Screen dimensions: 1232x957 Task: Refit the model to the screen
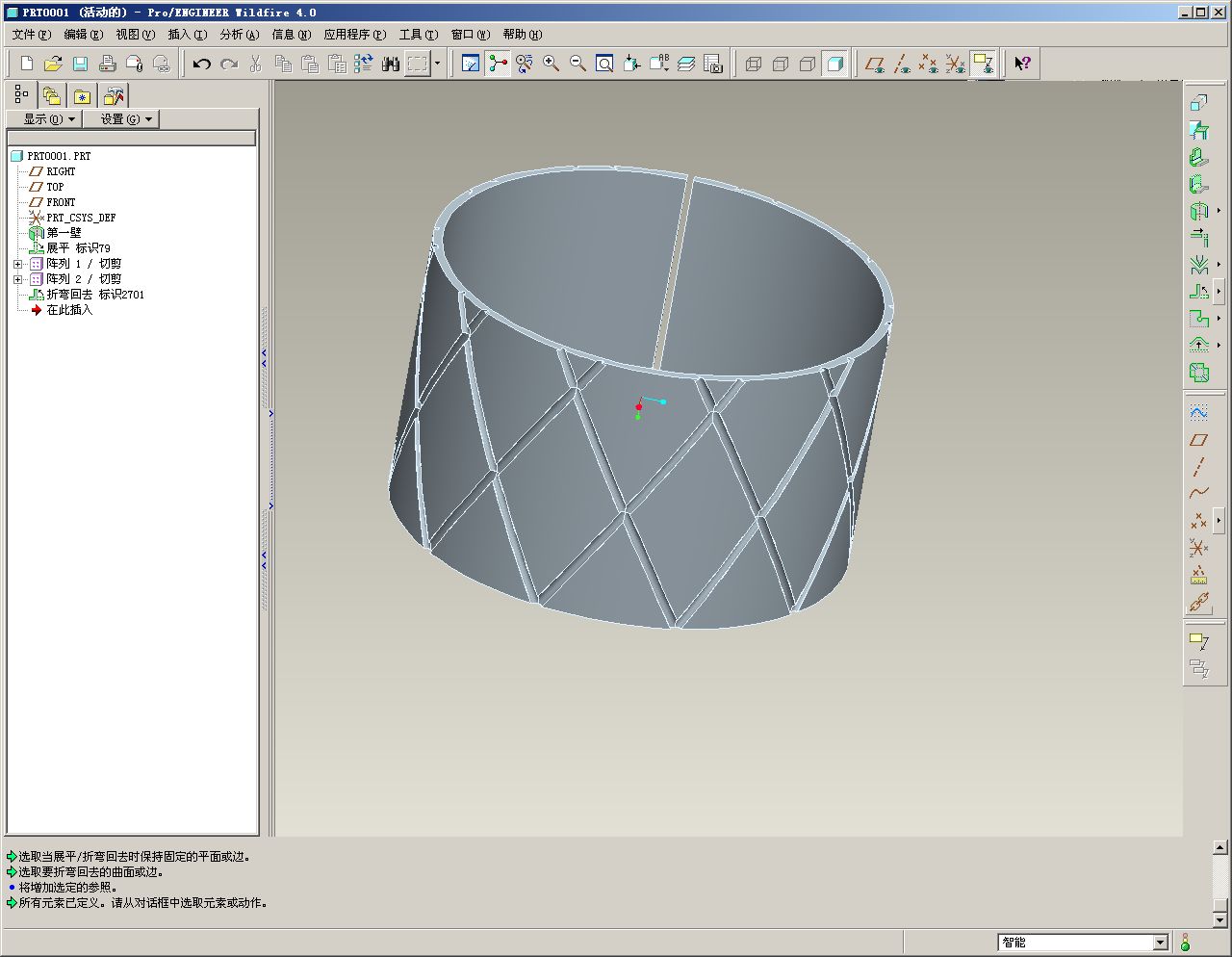pos(605,64)
